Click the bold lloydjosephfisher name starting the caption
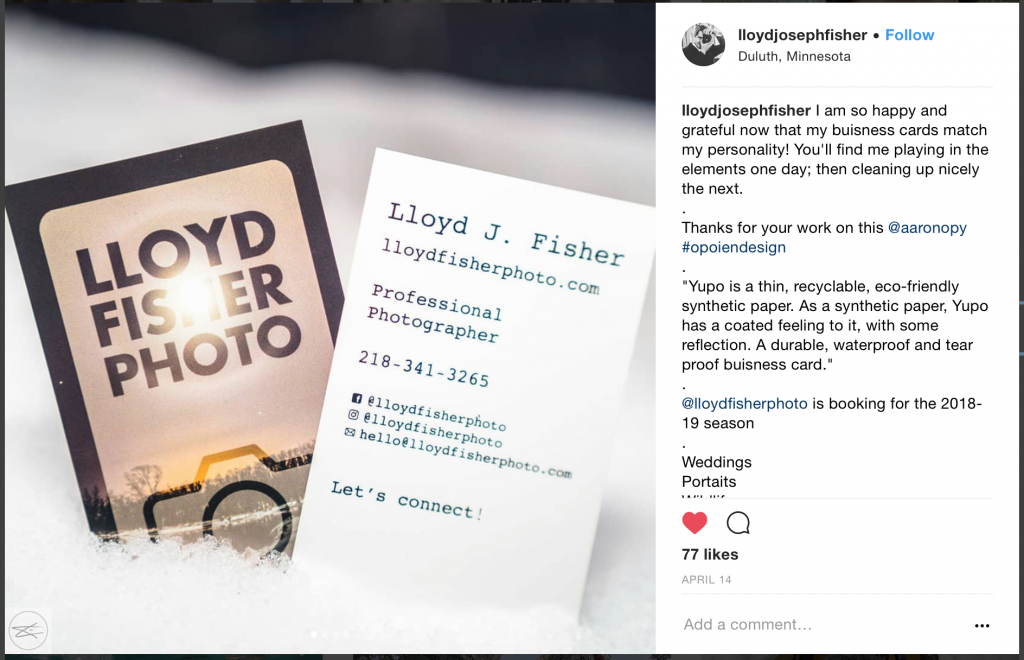 pyautogui.click(x=746, y=111)
